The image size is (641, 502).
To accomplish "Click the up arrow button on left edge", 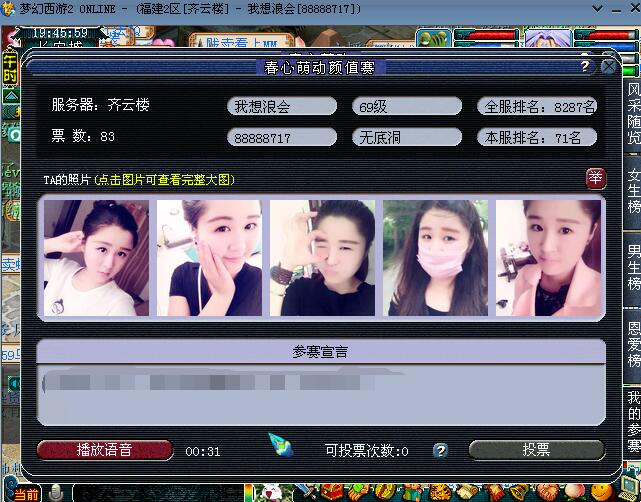I will pos(11,96).
